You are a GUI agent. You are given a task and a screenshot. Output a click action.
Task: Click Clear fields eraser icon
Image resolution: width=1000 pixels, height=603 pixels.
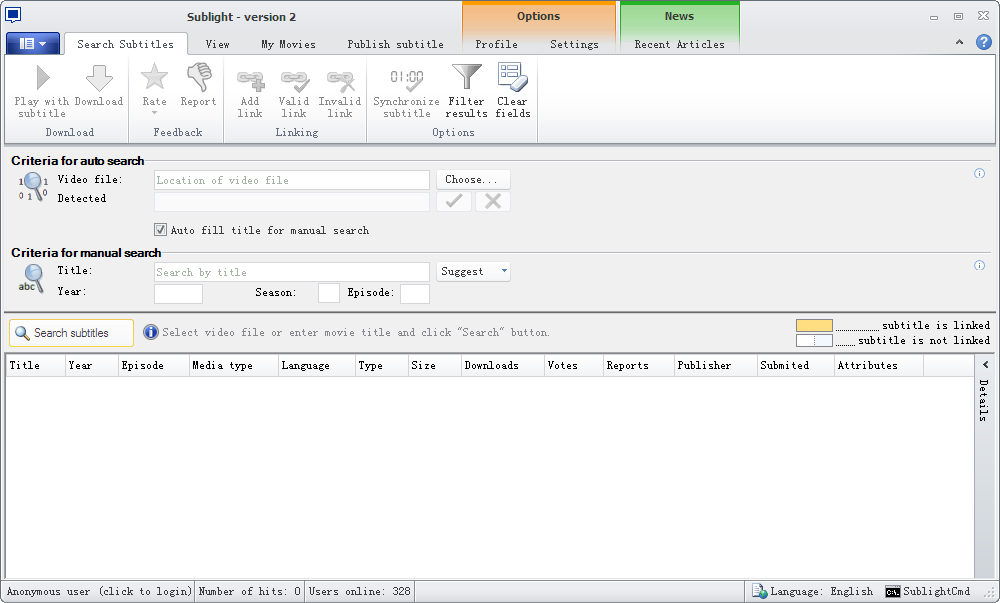click(x=513, y=76)
